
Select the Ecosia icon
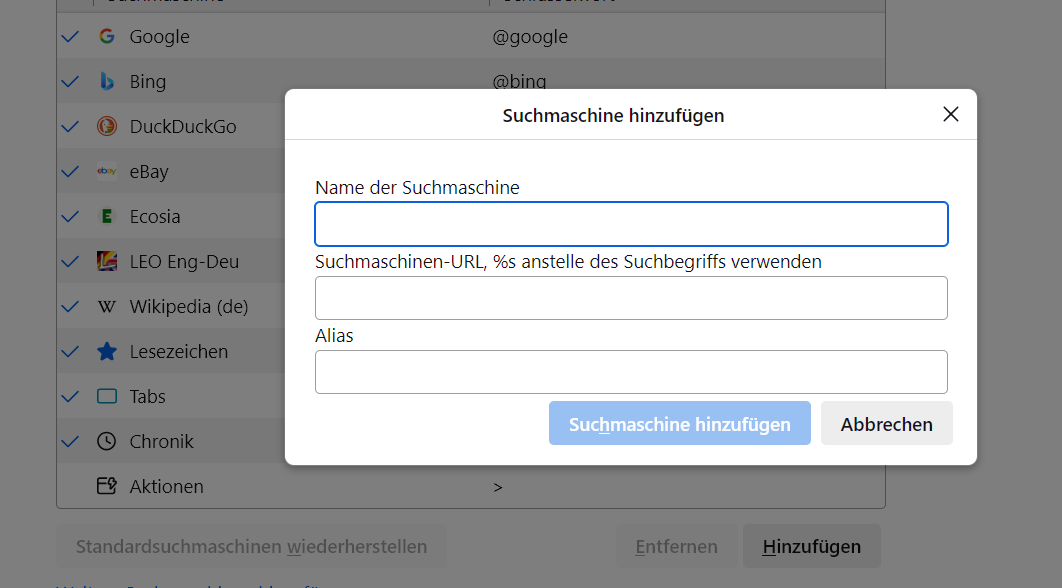point(107,217)
